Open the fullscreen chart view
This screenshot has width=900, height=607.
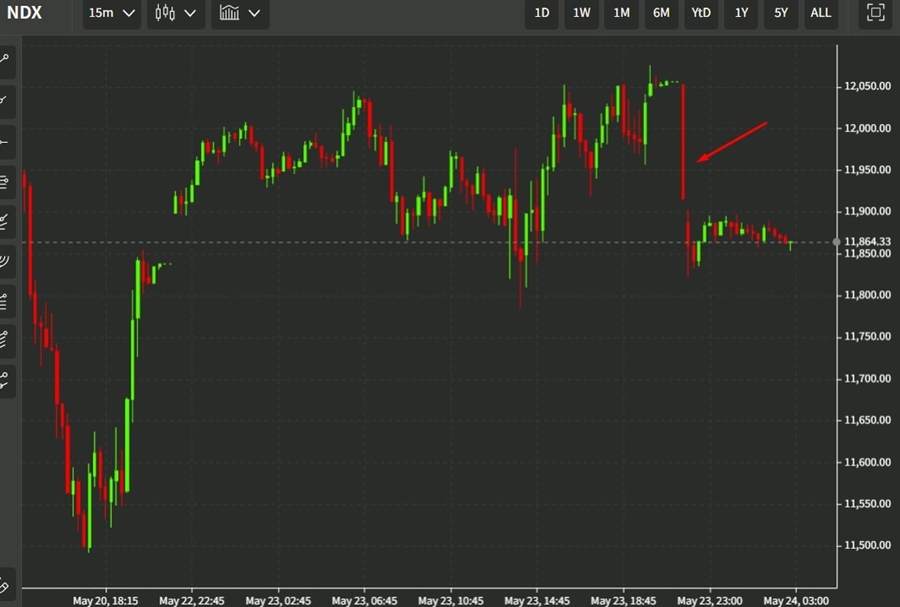875,14
